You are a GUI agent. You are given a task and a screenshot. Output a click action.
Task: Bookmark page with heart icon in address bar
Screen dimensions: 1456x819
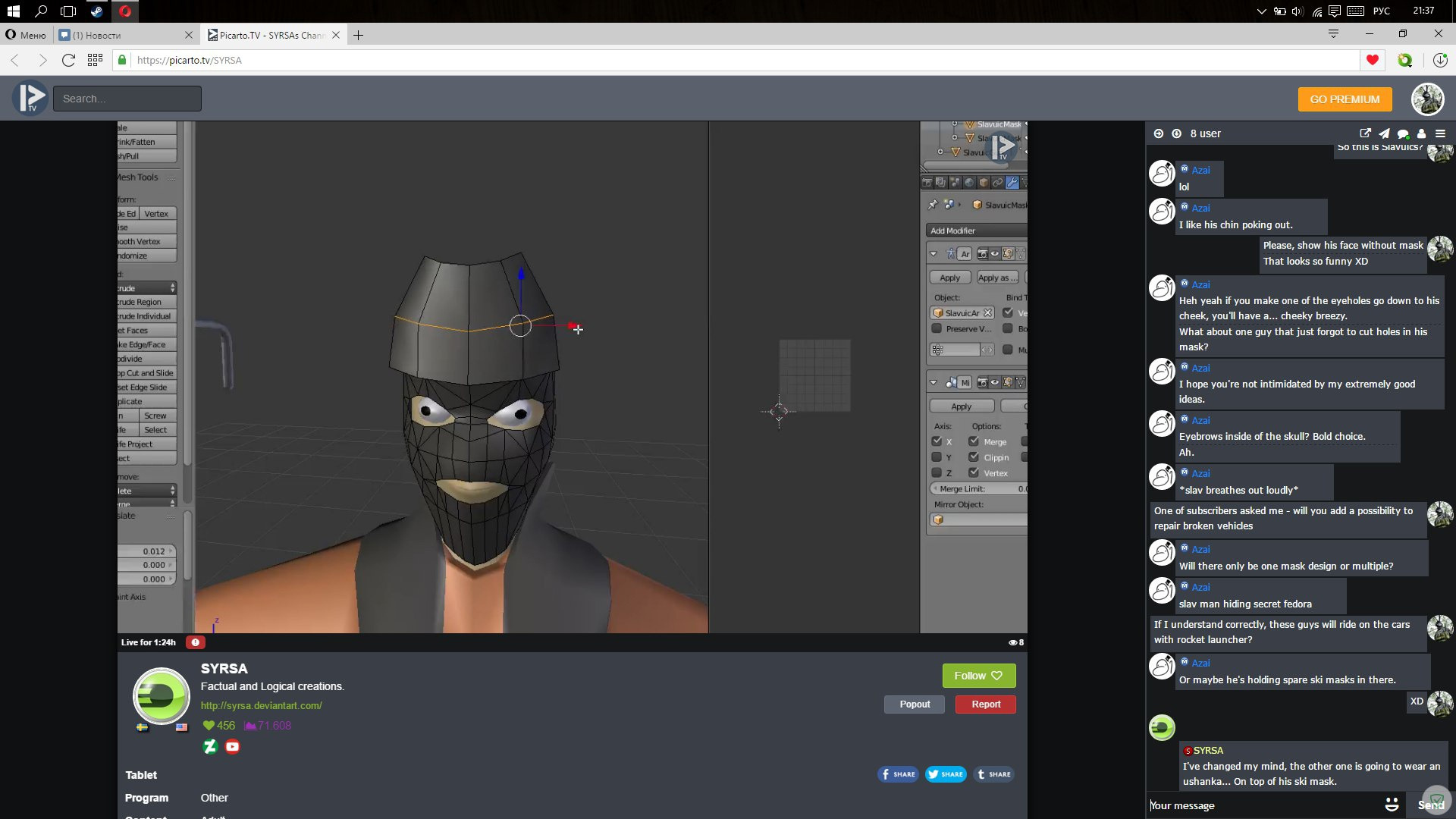click(x=1372, y=60)
